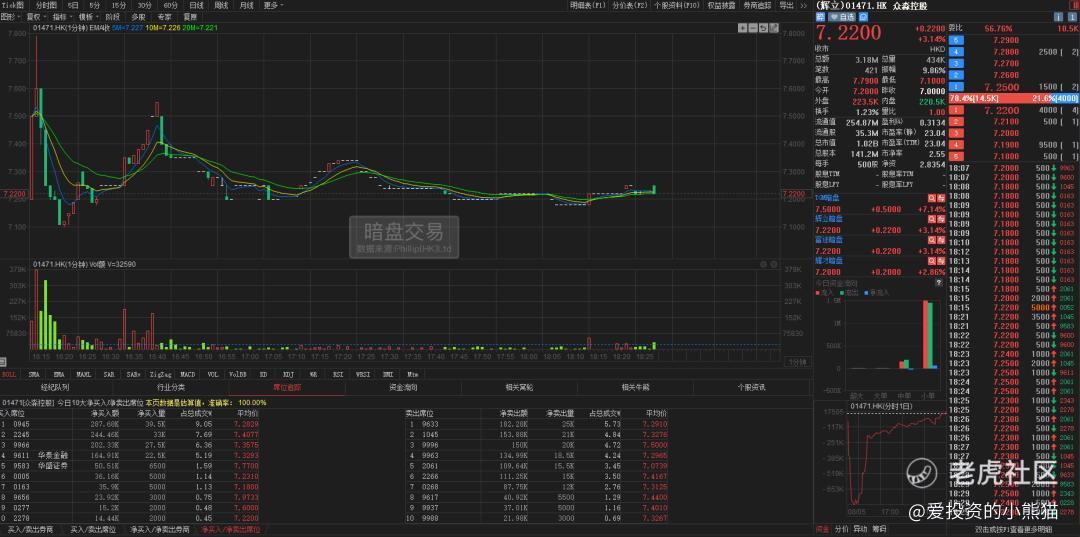
Task: Search icon in 辉立暗盘 row
Action: (x=932, y=219)
